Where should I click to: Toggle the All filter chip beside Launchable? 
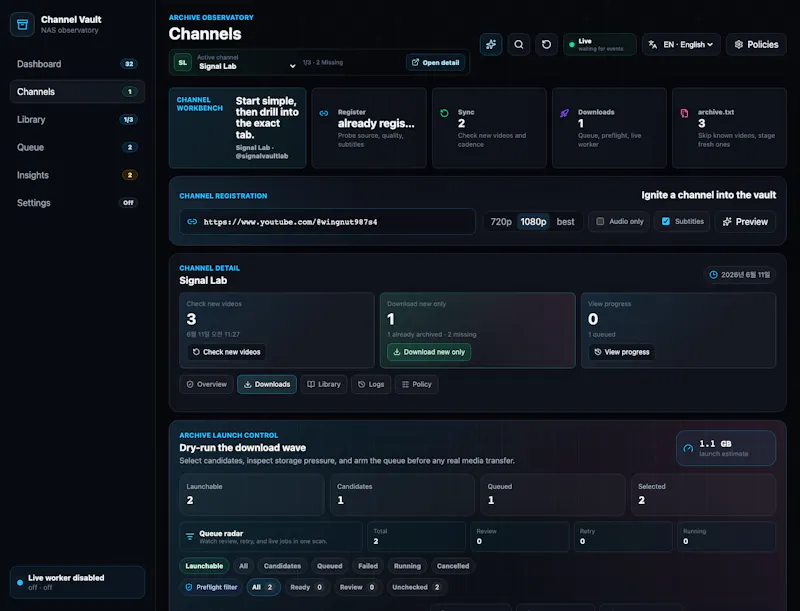(x=243, y=566)
